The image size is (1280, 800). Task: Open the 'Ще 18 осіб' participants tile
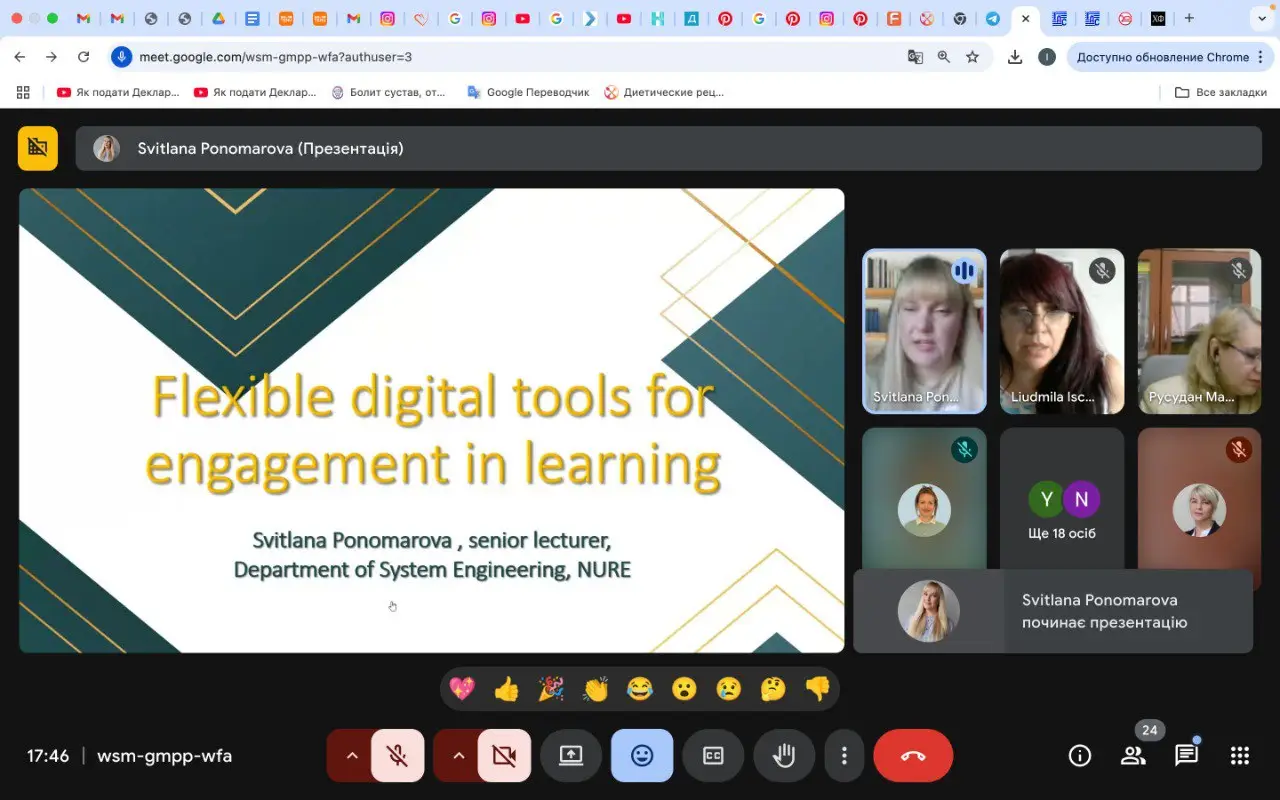pos(1062,500)
